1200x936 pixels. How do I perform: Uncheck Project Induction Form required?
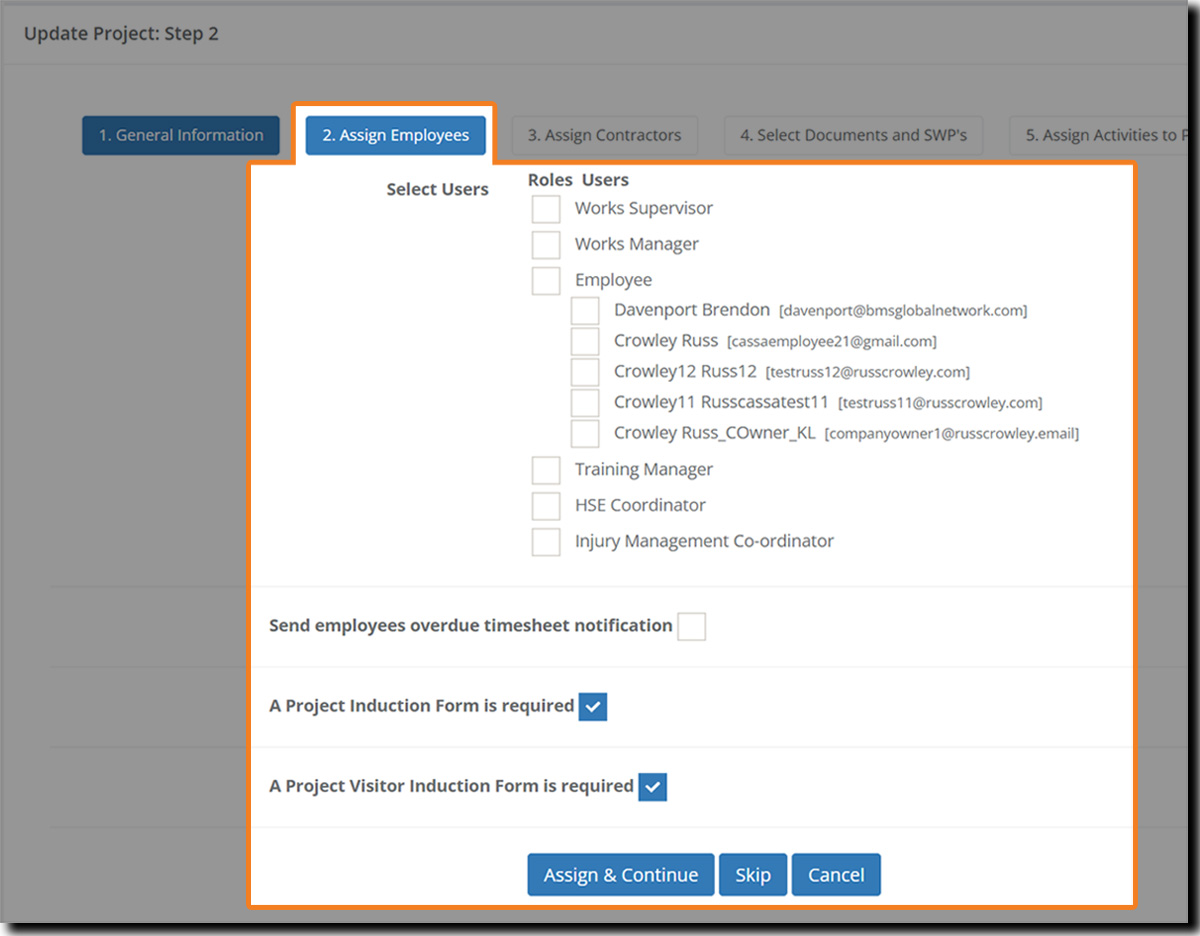click(x=593, y=707)
